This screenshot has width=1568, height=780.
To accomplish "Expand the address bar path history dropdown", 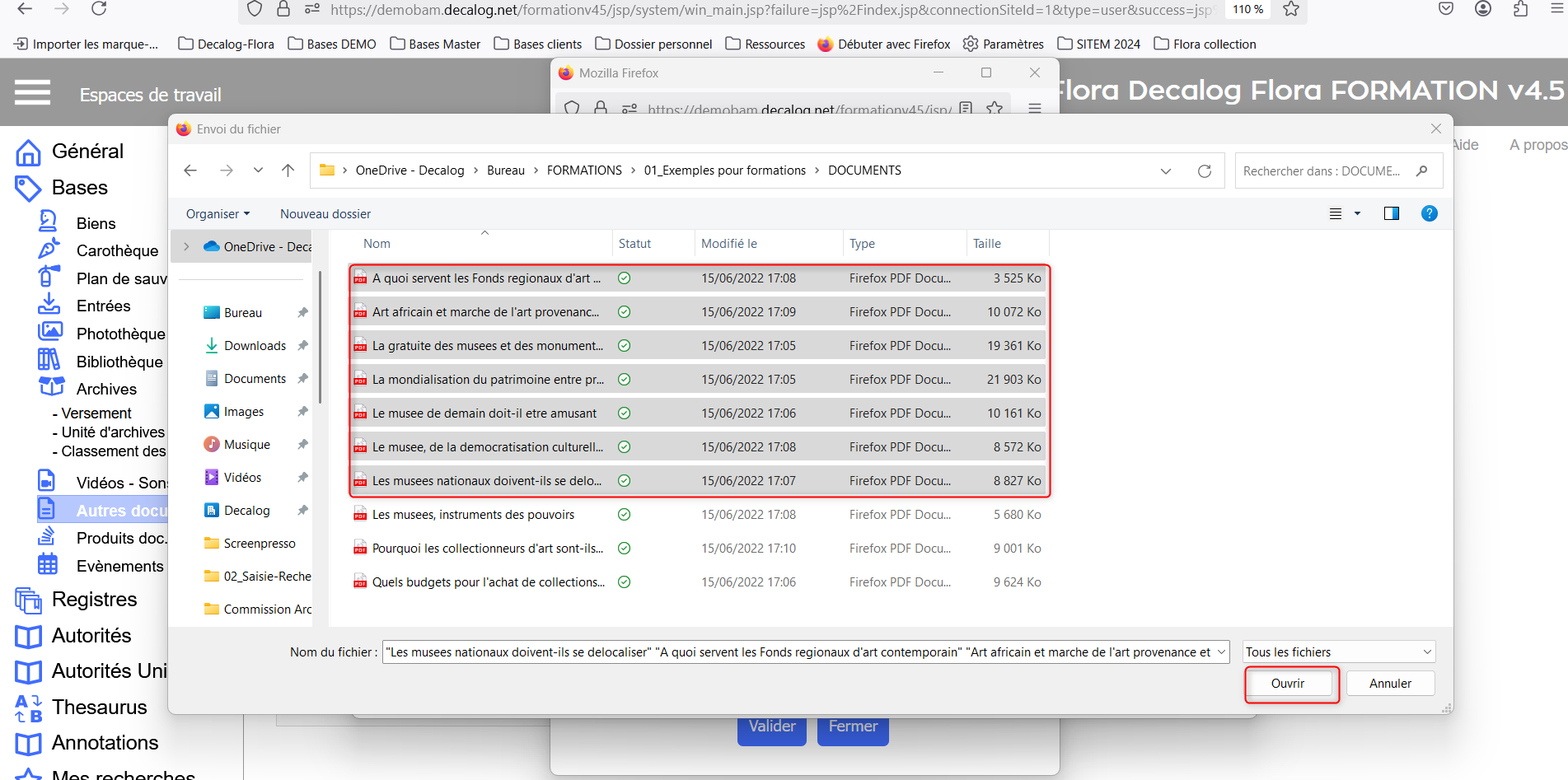I will [x=1165, y=171].
